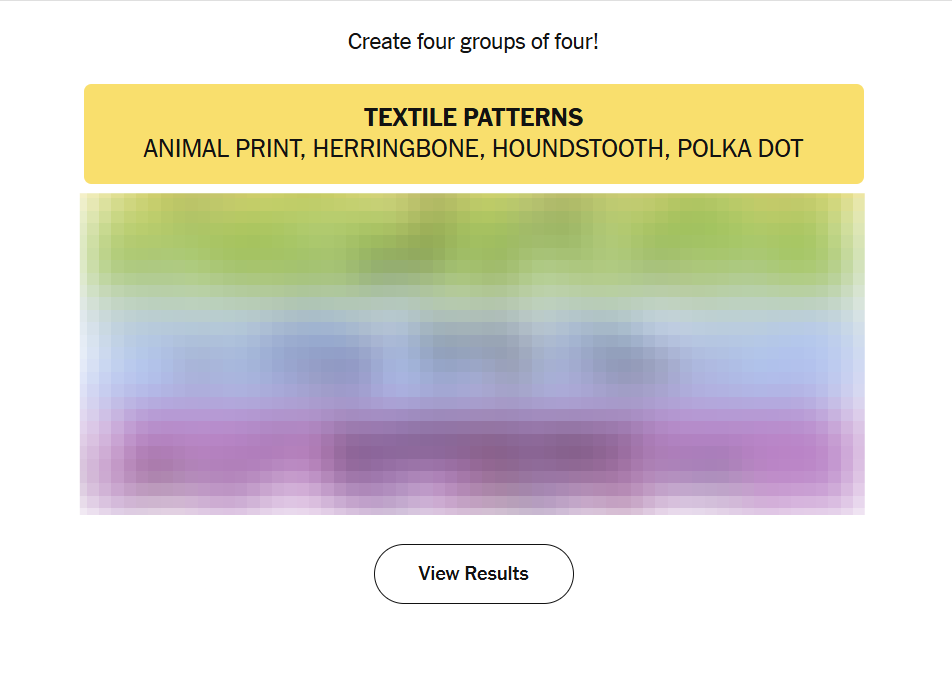Image resolution: width=952 pixels, height=694 pixels.
Task: Click the 'Create four groups of four!' heading
Action: click(473, 42)
